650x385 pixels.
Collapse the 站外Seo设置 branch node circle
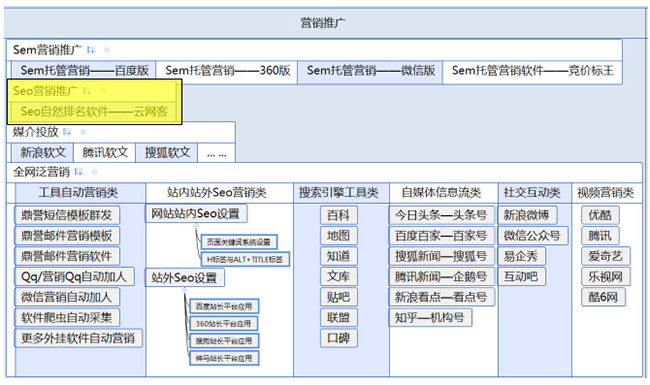tap(185, 291)
